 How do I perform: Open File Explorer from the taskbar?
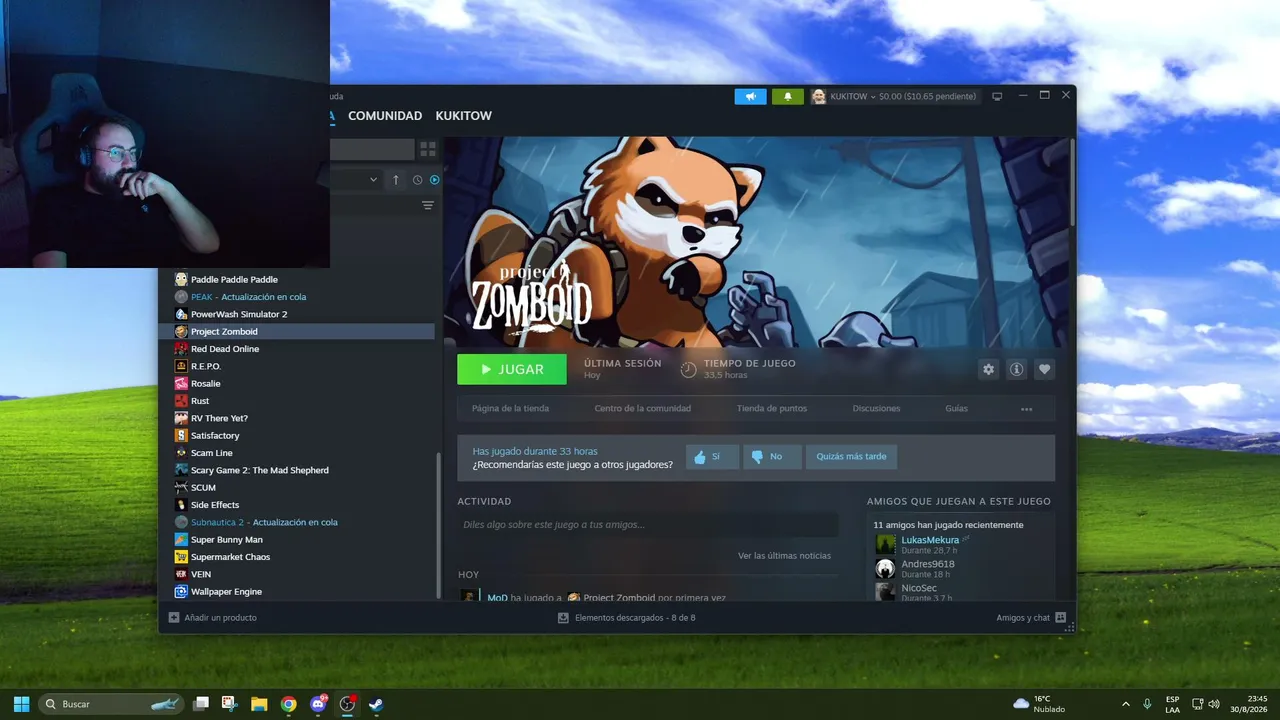tap(259, 704)
